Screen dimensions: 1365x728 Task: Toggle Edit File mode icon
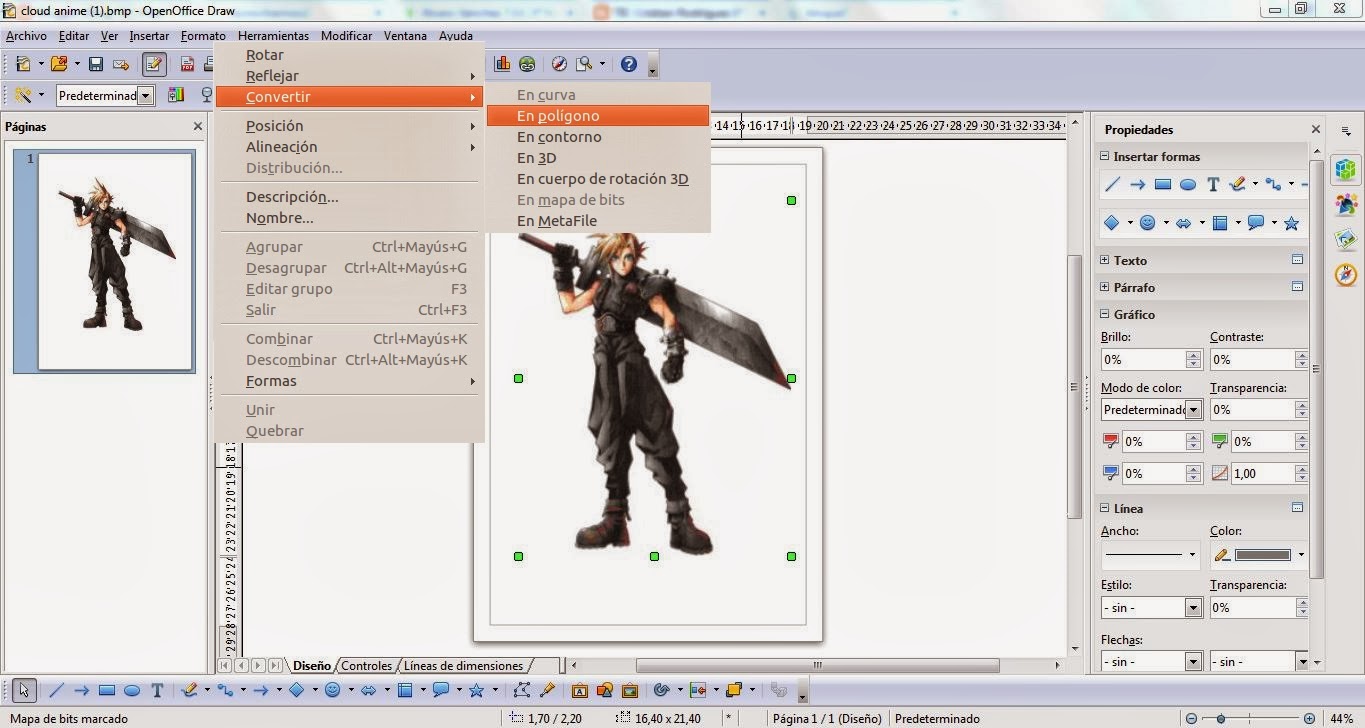[x=153, y=64]
